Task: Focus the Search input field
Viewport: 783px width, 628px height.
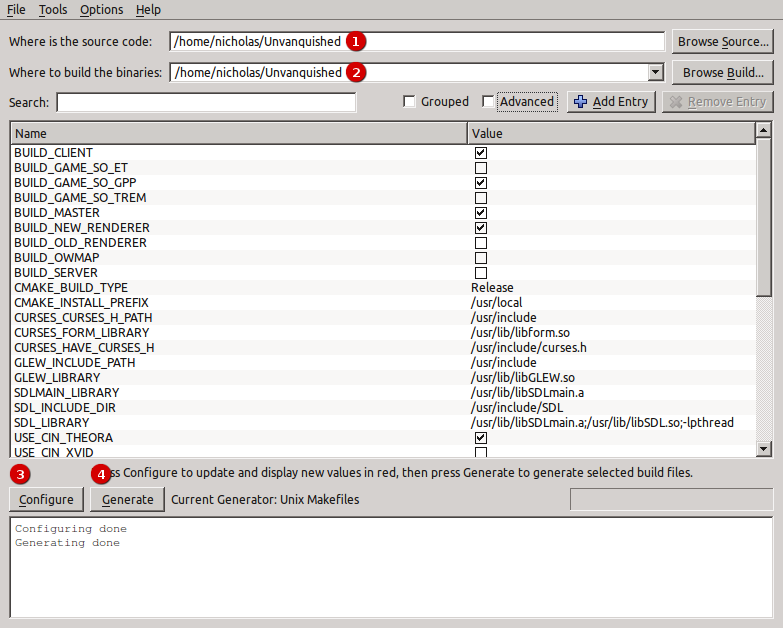Action: pyautogui.click(x=206, y=102)
